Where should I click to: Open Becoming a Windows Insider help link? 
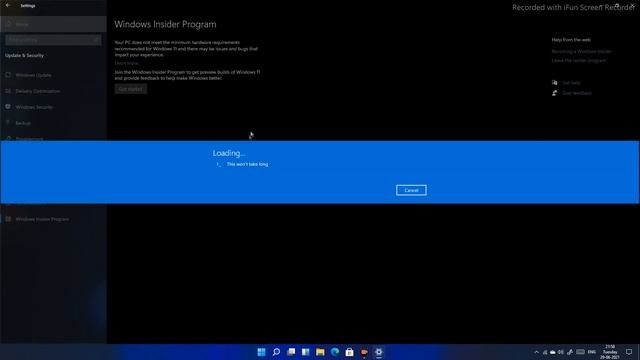[582, 51]
